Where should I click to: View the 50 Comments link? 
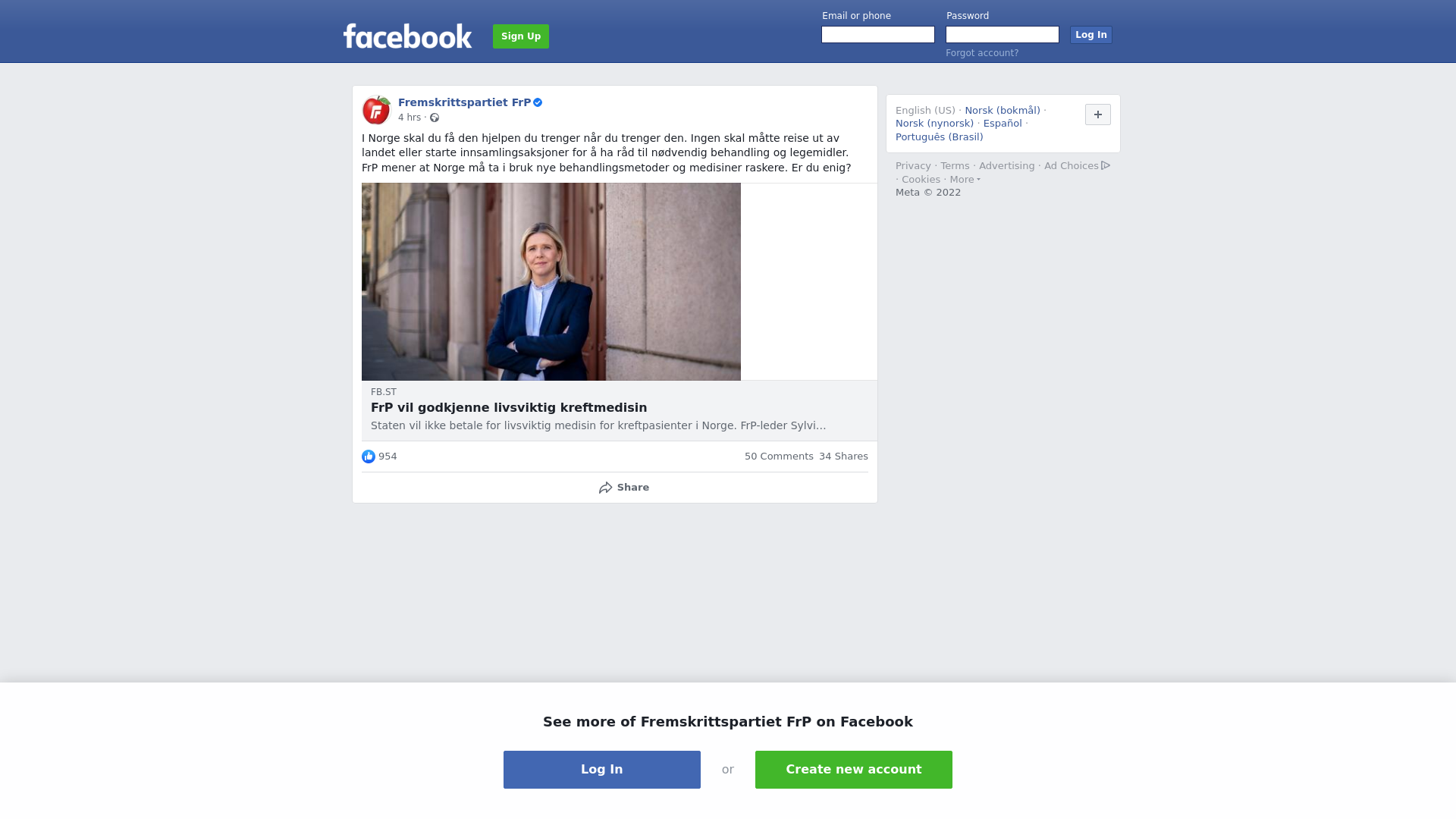pos(779,457)
